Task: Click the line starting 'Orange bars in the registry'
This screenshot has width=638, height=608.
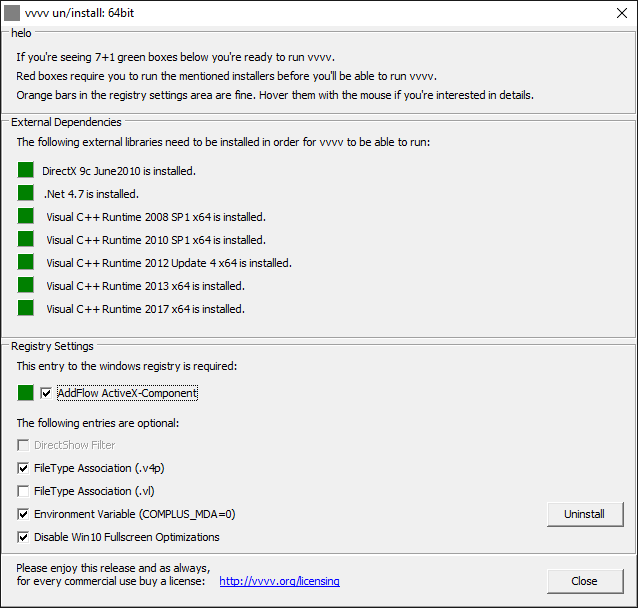Action: pyautogui.click(x=275, y=95)
